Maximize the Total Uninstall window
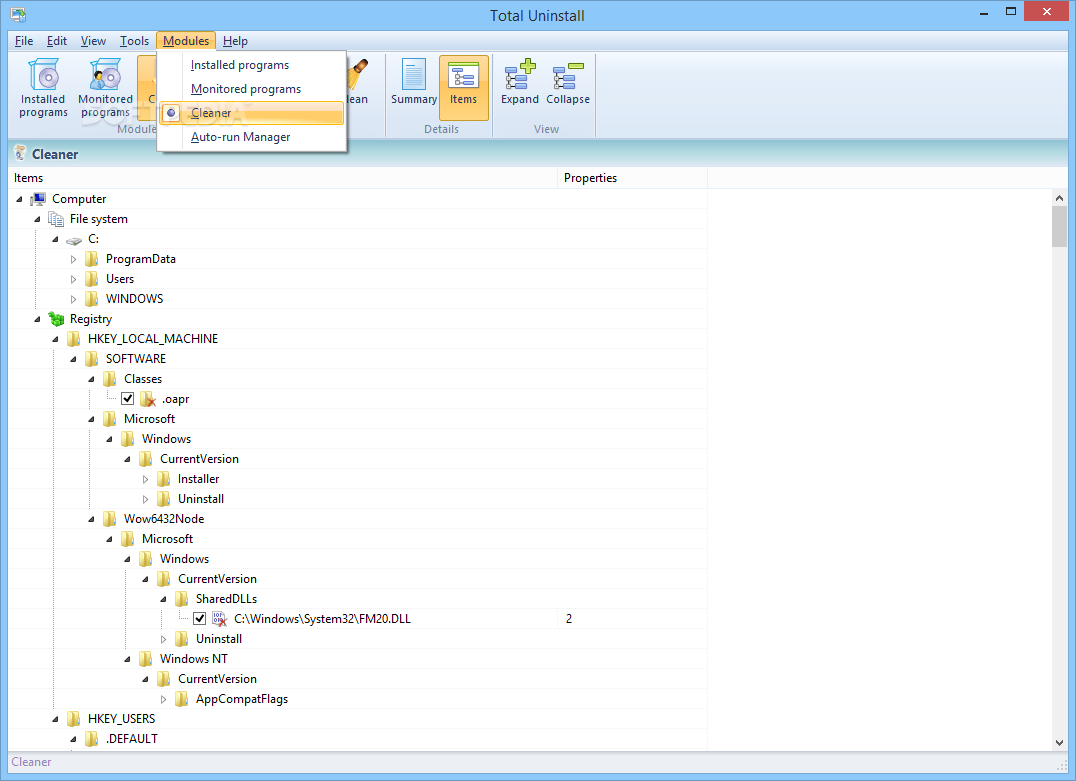 click(1011, 12)
